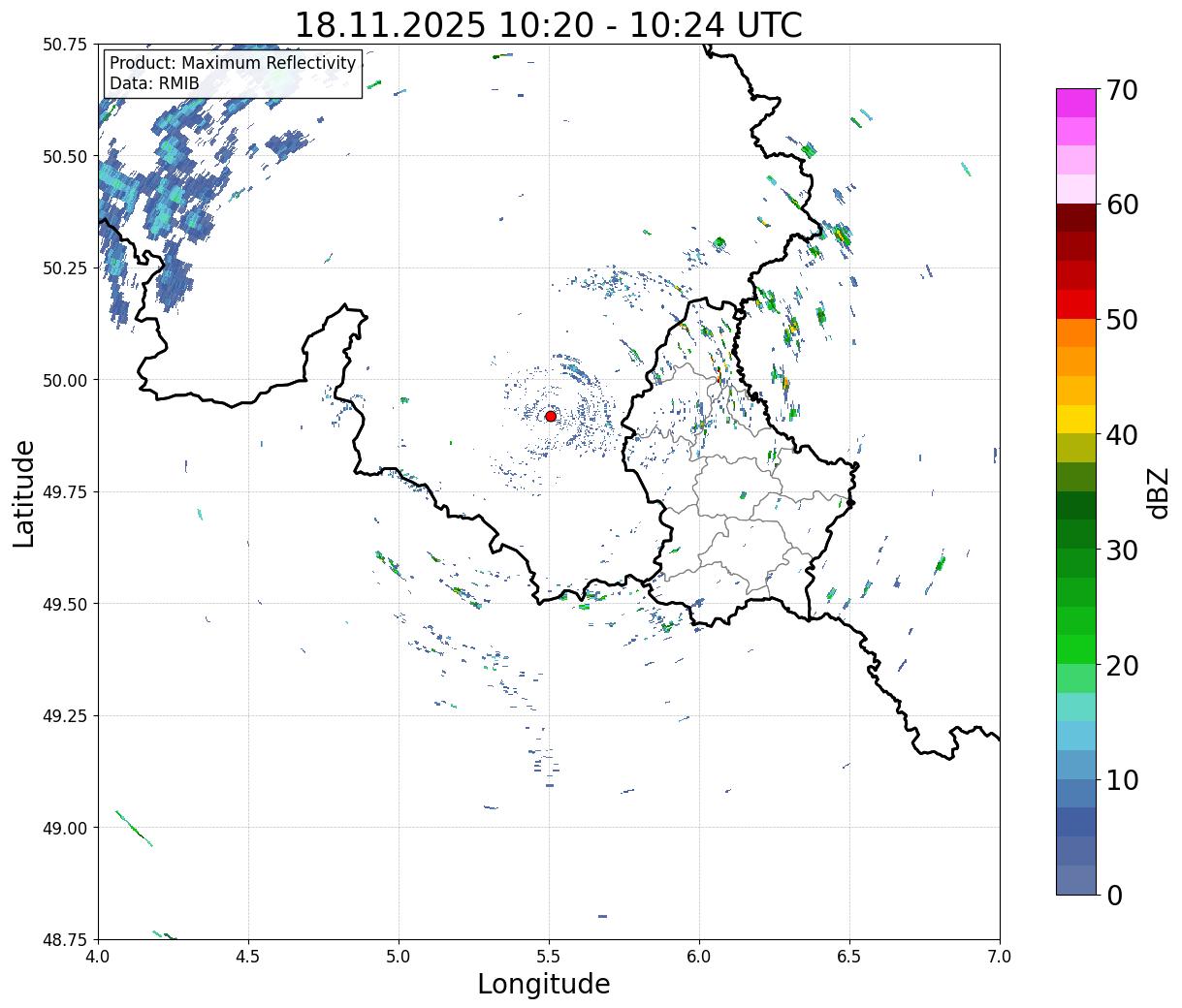Click the colorbar tick label 10
1182x1008 pixels.
click(1121, 779)
